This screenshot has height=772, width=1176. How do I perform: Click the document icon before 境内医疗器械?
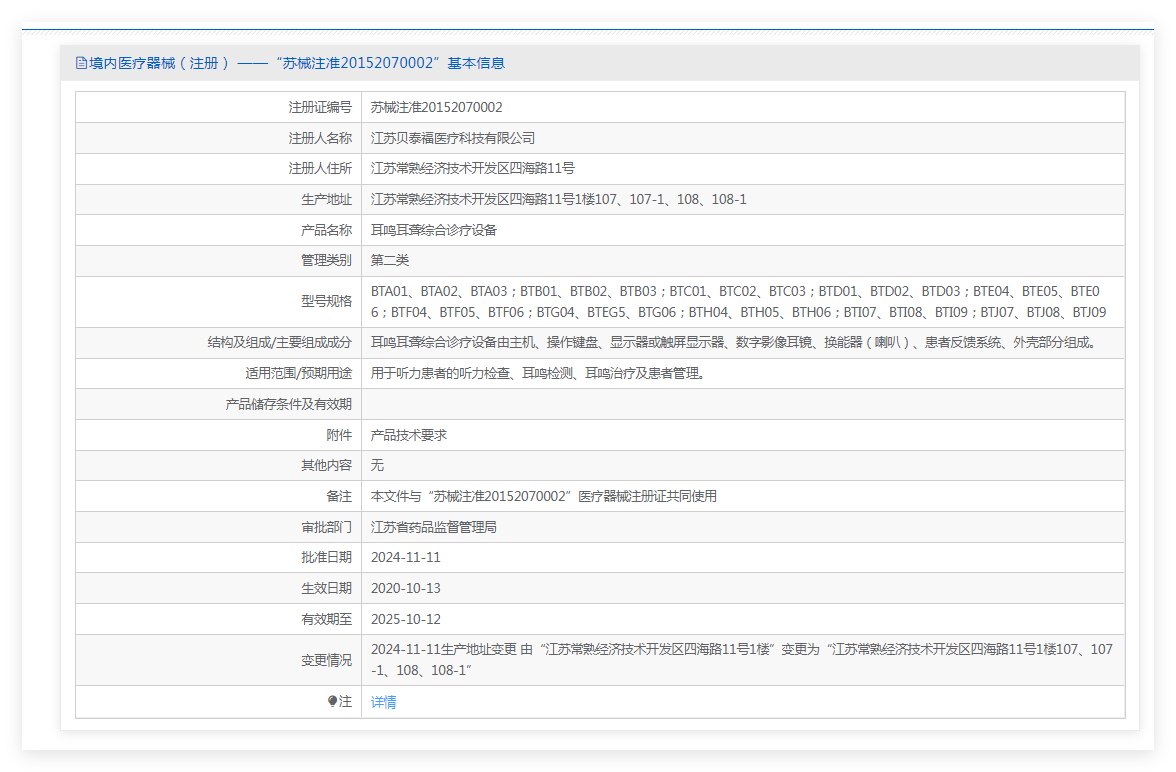coord(81,63)
